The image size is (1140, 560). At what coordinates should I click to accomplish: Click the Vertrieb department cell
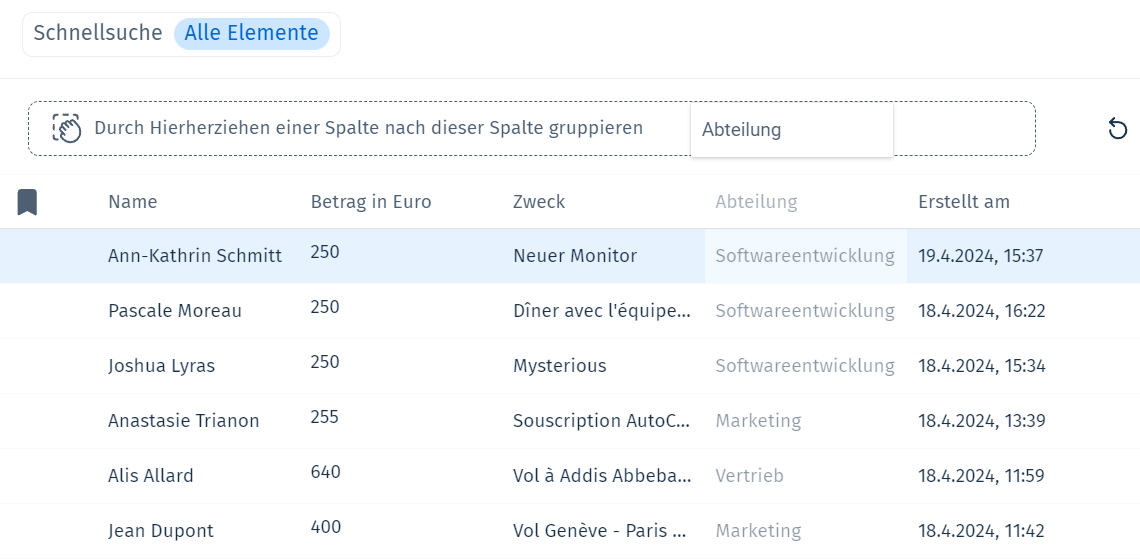(750, 476)
